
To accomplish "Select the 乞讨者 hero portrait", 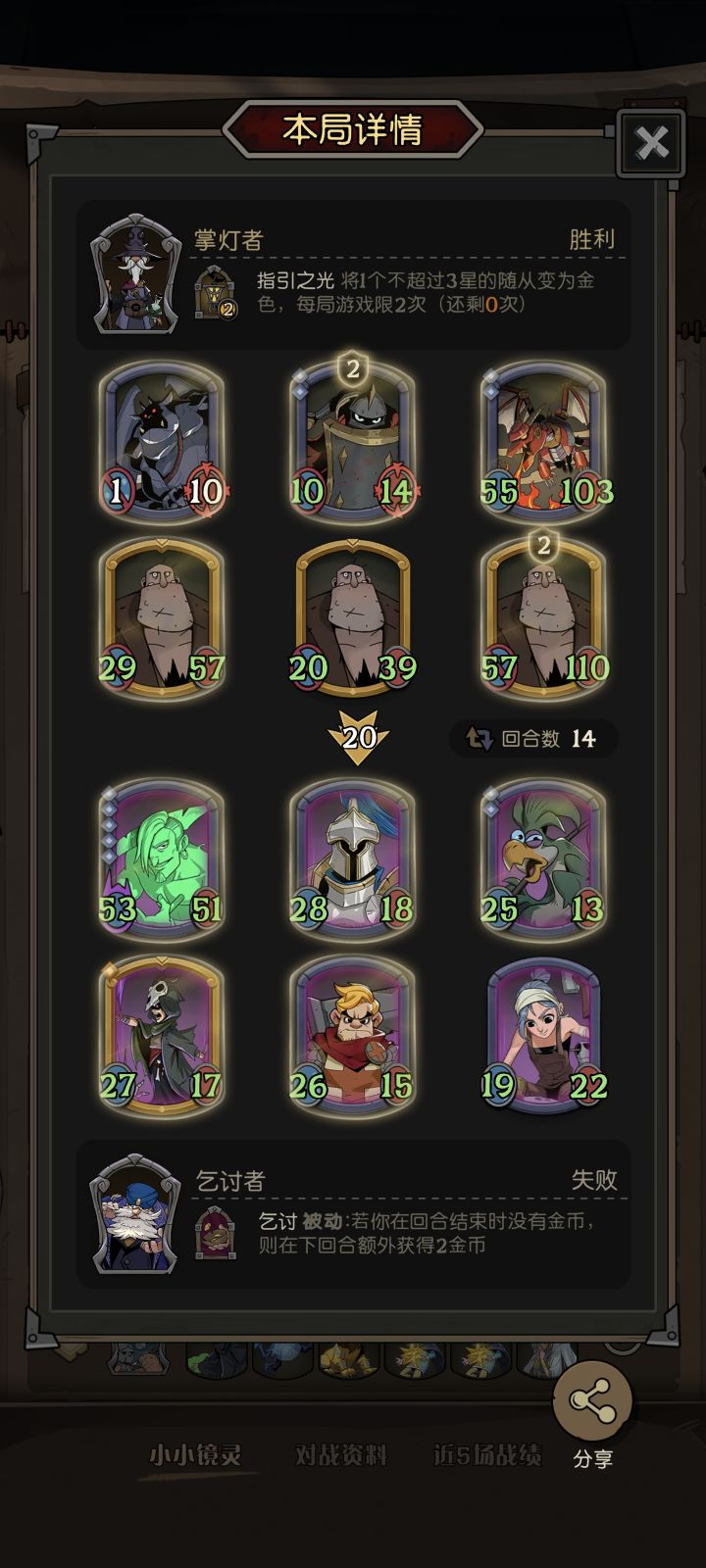I will [x=135, y=1214].
